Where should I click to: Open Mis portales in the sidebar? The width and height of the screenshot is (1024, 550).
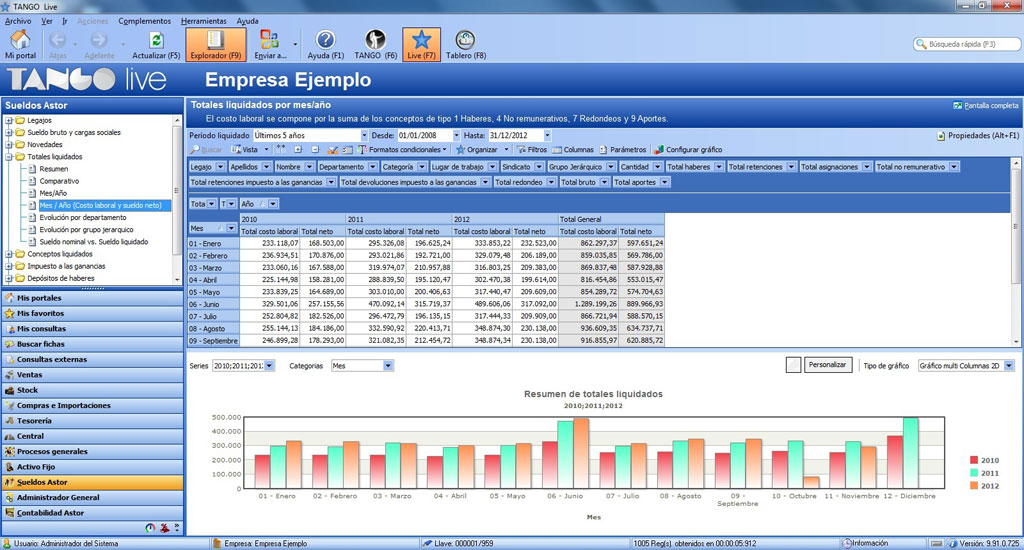93,298
